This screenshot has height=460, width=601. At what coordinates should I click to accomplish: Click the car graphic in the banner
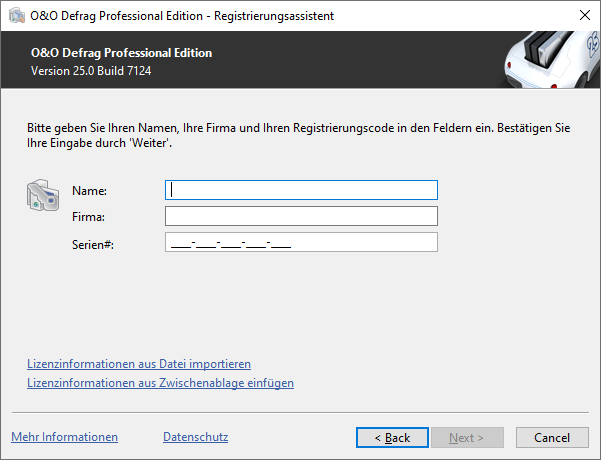pos(552,60)
